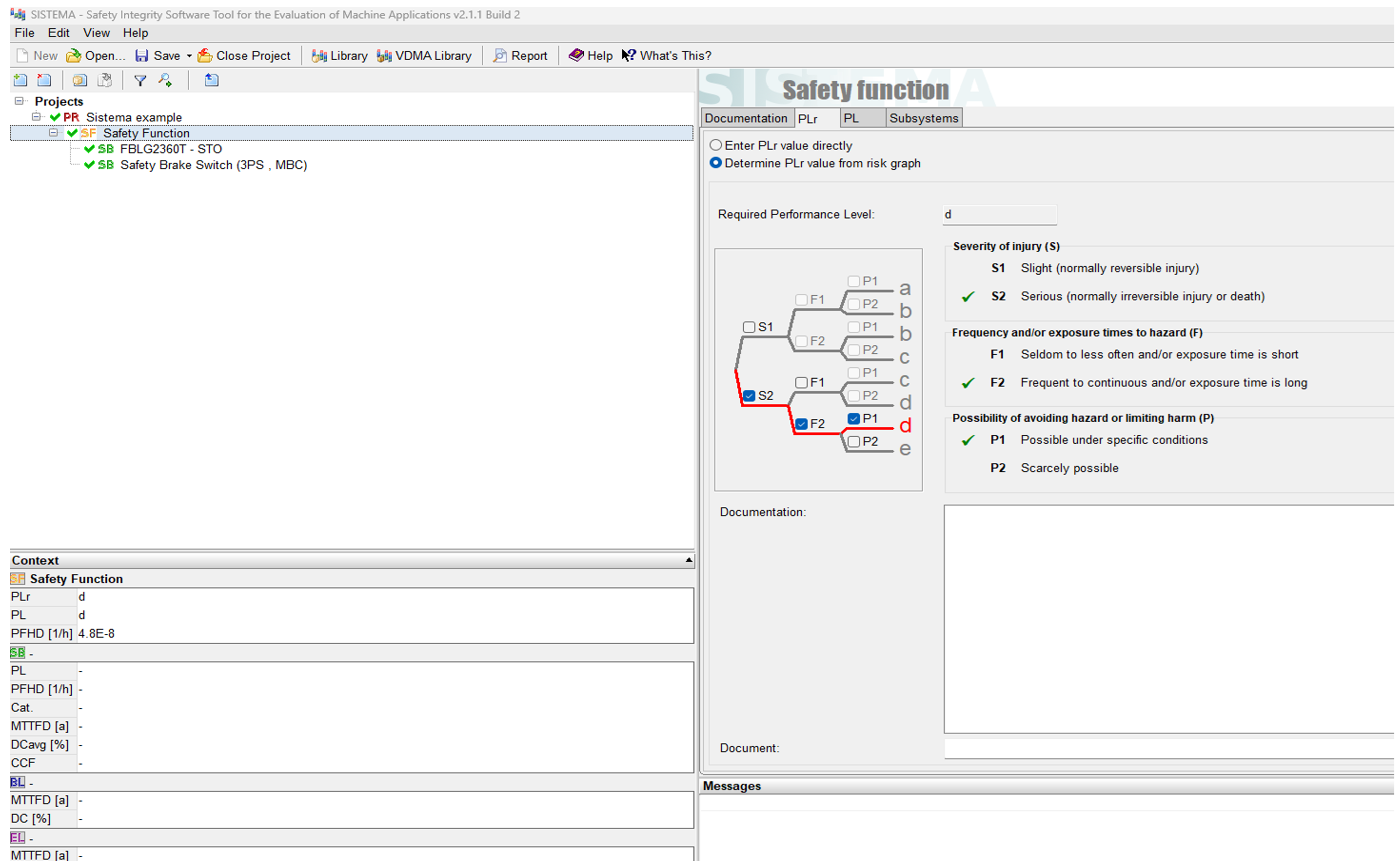This screenshot has width=1397, height=861.
Task: Click the blue BL icon in the Context panel
Action: point(18,783)
